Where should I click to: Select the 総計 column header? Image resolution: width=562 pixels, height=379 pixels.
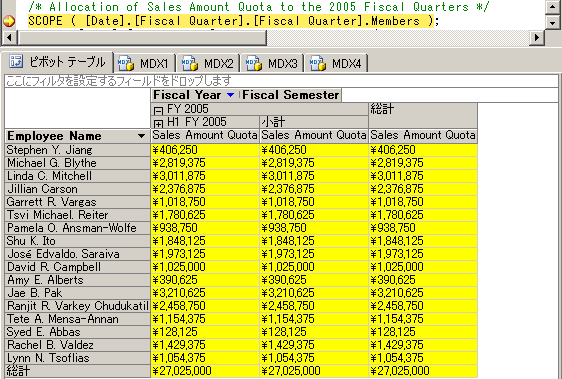click(x=423, y=115)
